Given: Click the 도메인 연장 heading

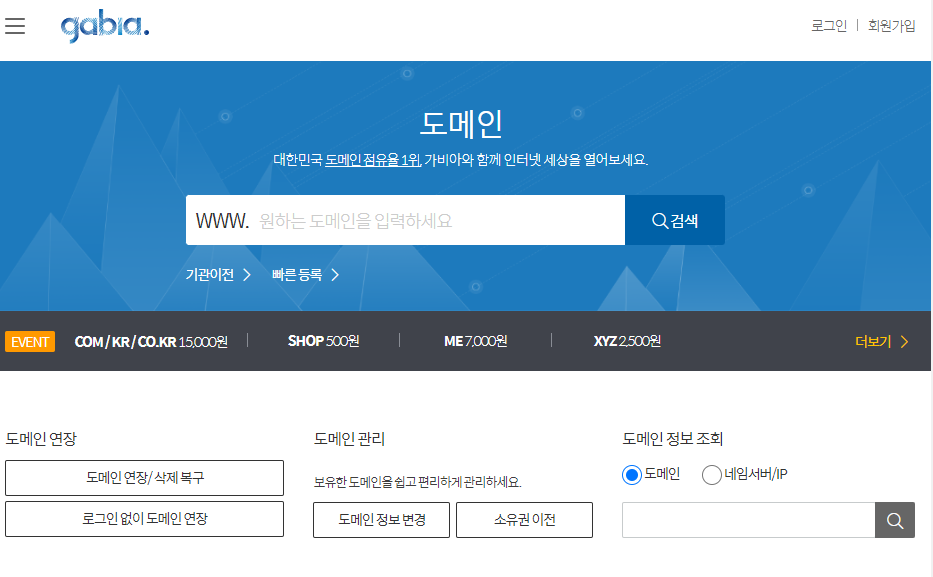Looking at the screenshot, I should [x=41, y=439].
